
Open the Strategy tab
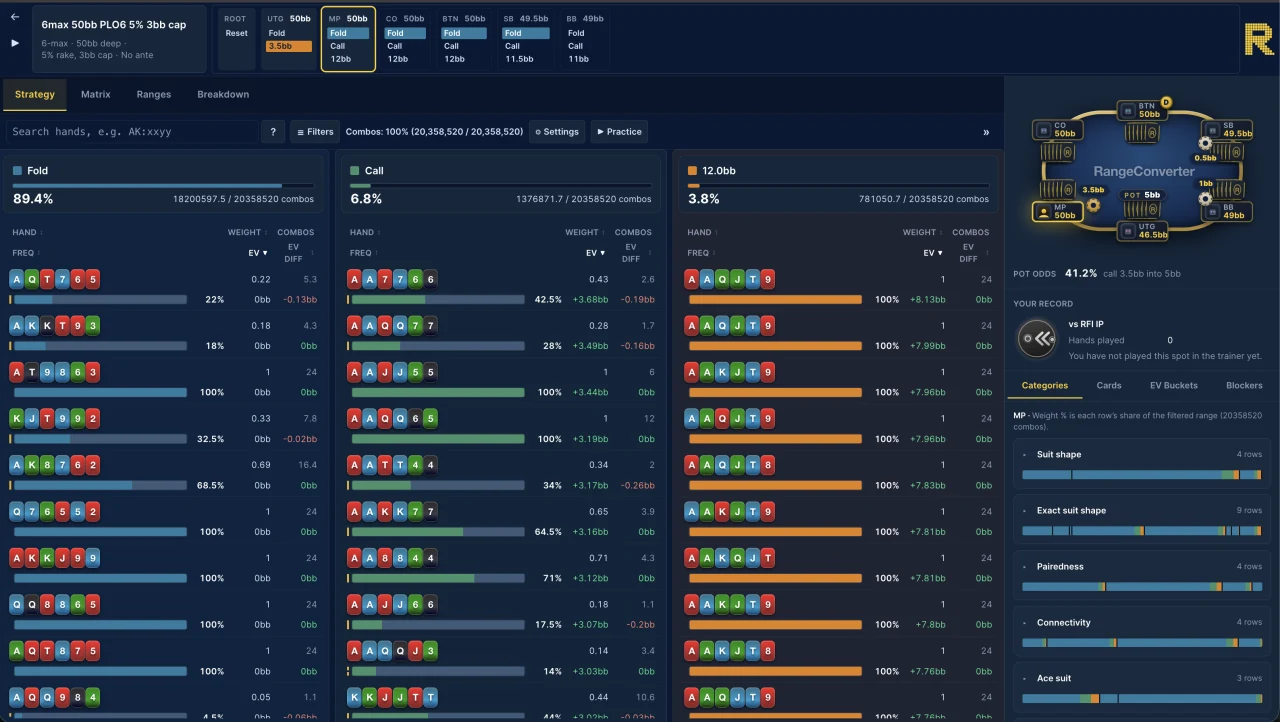pos(35,95)
